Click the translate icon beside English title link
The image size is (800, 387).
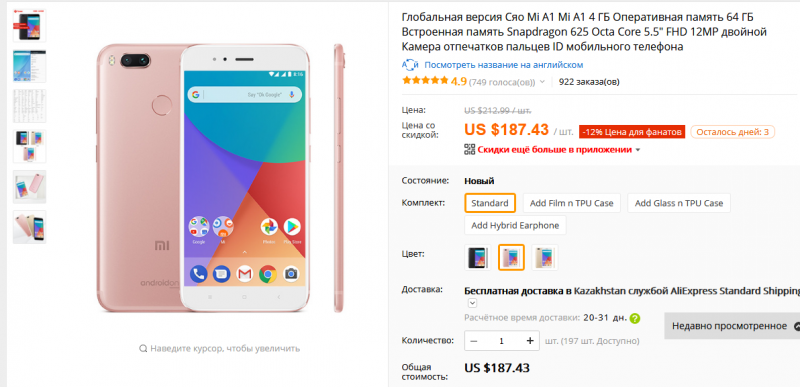pos(410,65)
